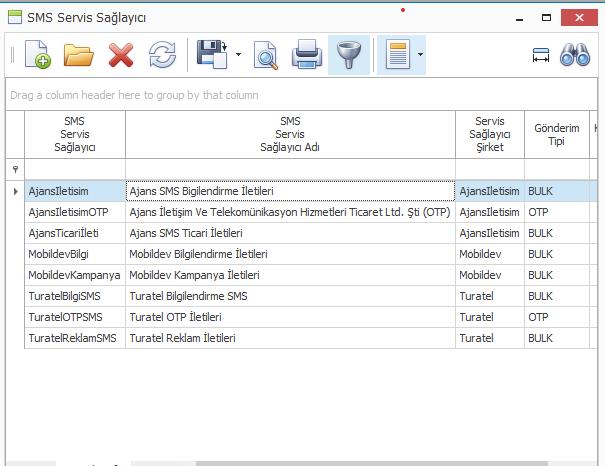Click filter cell under SMS Servis Sağlayıcı column
Image resolution: width=605 pixels, height=466 pixels.
75,169
